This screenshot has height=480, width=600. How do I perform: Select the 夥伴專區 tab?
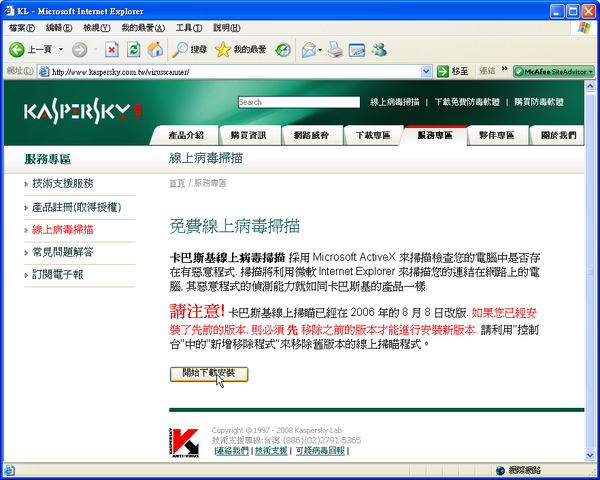click(497, 135)
